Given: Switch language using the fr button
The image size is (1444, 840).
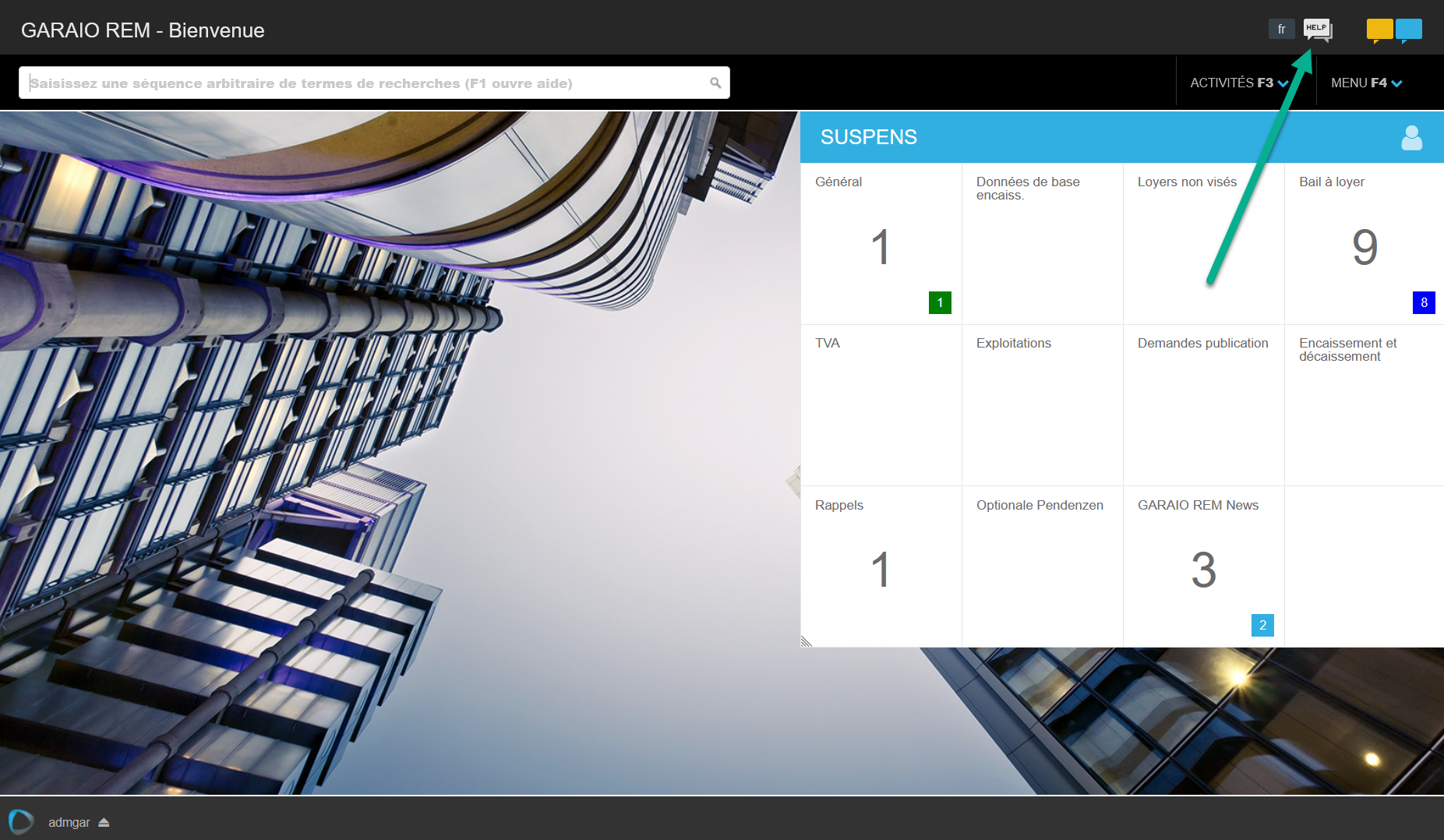Looking at the screenshot, I should [1281, 30].
